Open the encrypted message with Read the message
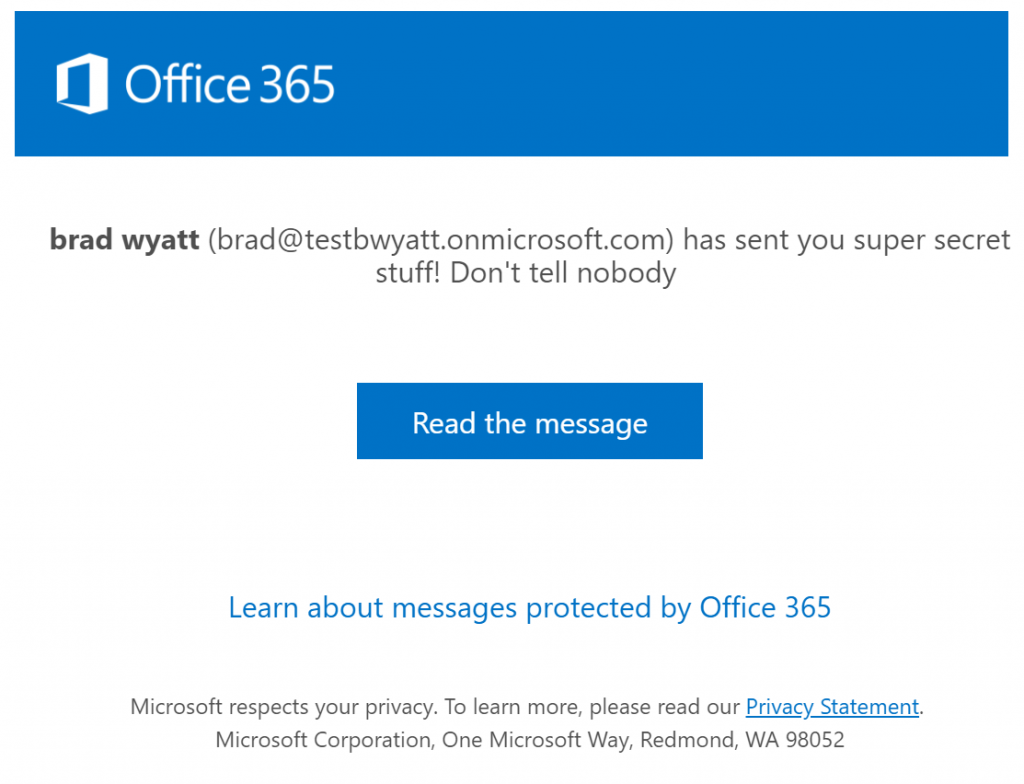Image resolution: width=1024 pixels, height=784 pixels. pos(530,421)
